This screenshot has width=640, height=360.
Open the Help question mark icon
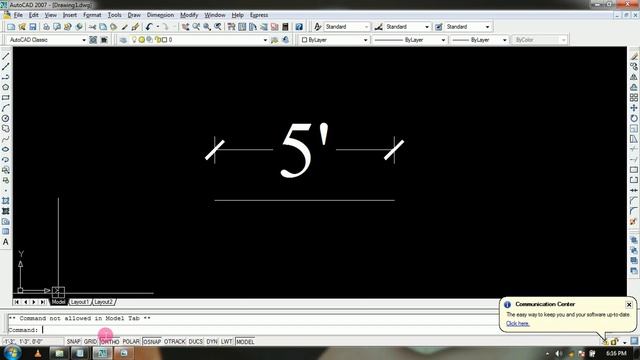pos(299,27)
